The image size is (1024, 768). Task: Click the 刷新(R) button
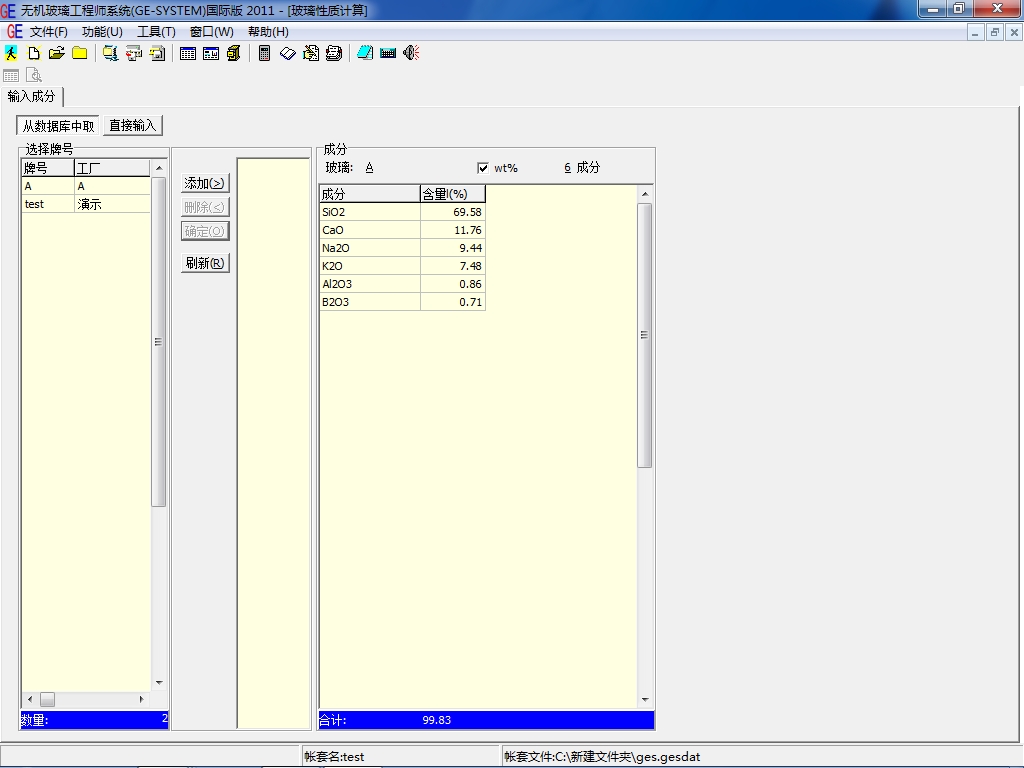click(x=205, y=263)
